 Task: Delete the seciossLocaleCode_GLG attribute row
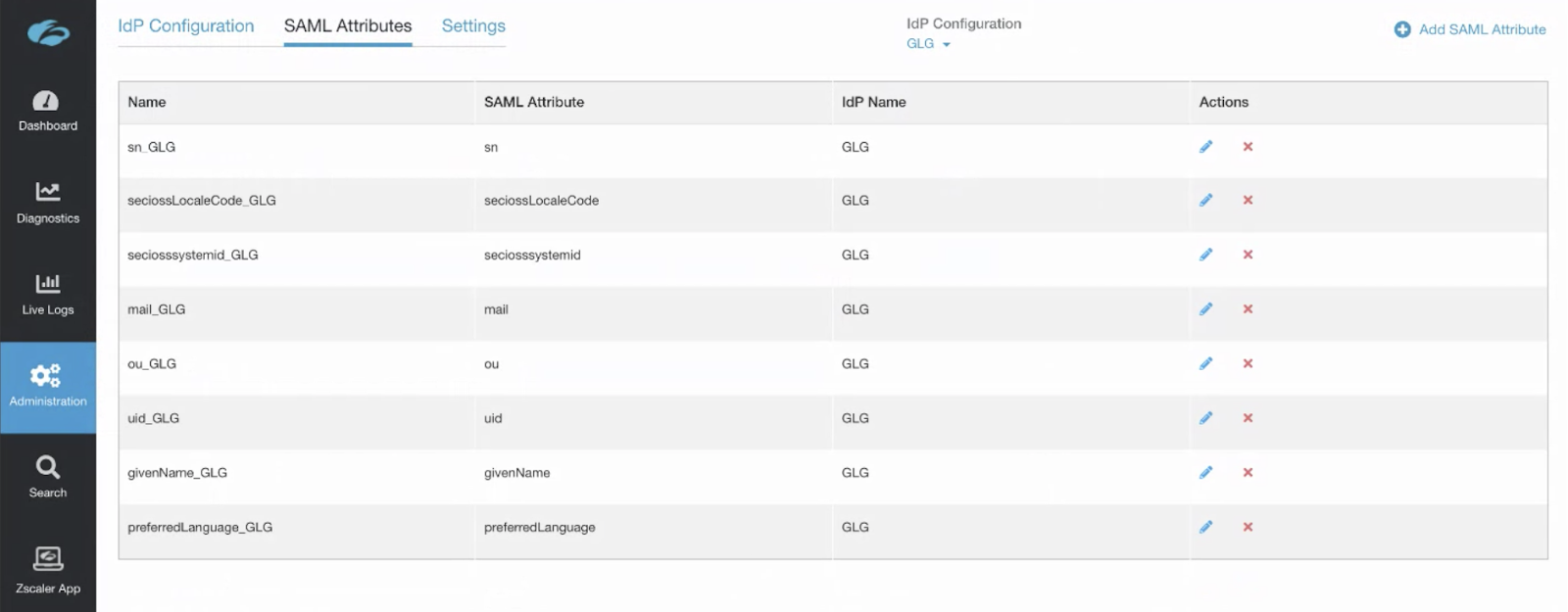(x=1248, y=201)
